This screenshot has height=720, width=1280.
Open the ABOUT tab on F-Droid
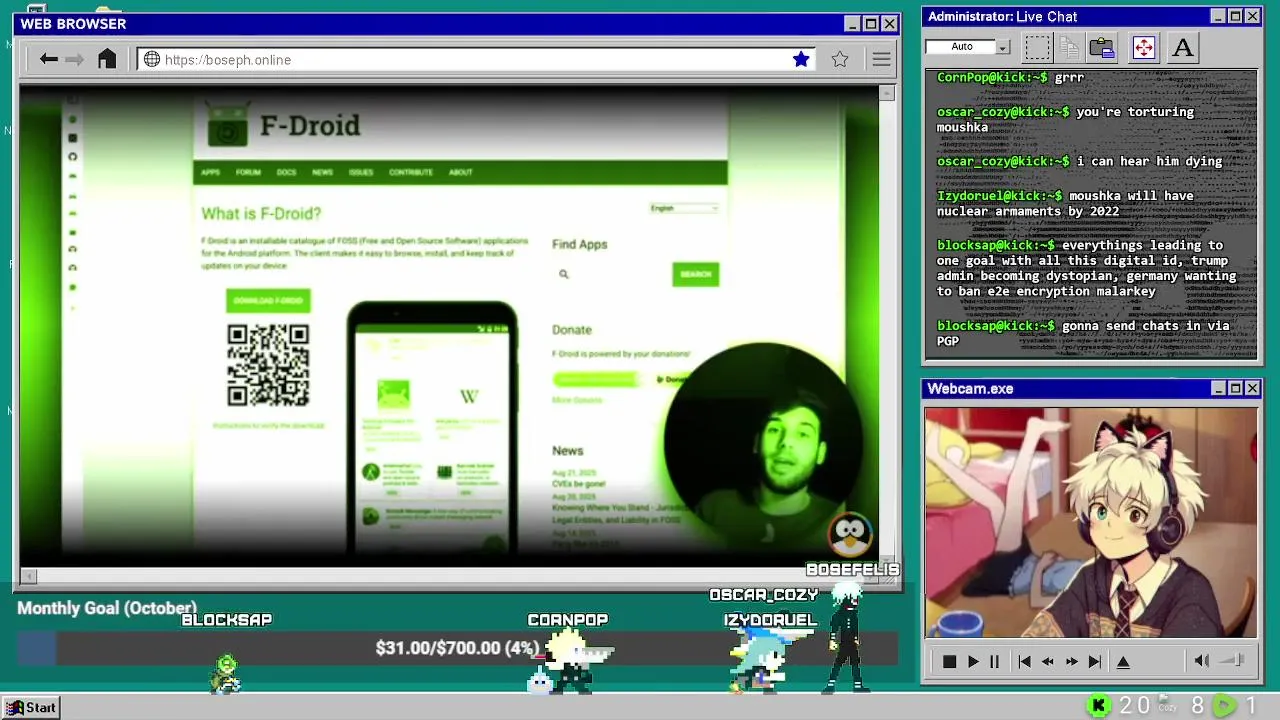click(x=460, y=172)
